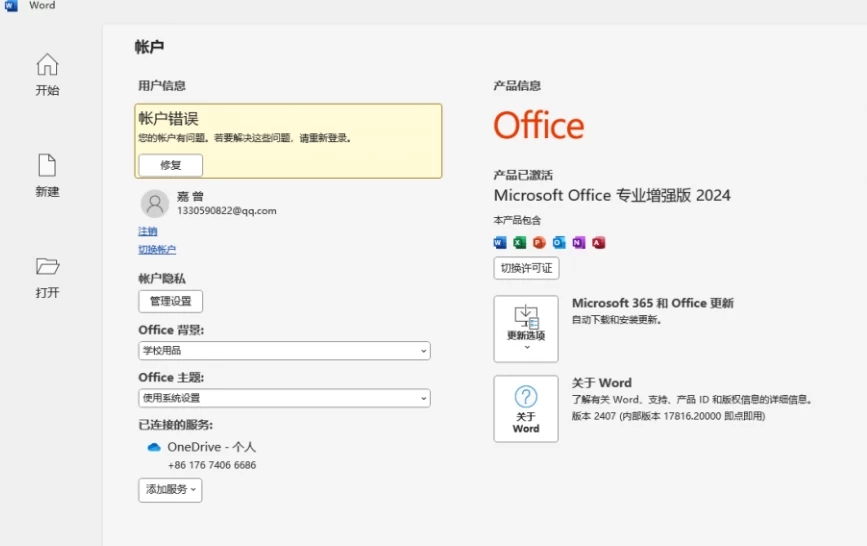Screen dimensions: 867x546
Task: Click the Microsoft 365 和 Office 更新 heading
Action: click(x=652, y=303)
